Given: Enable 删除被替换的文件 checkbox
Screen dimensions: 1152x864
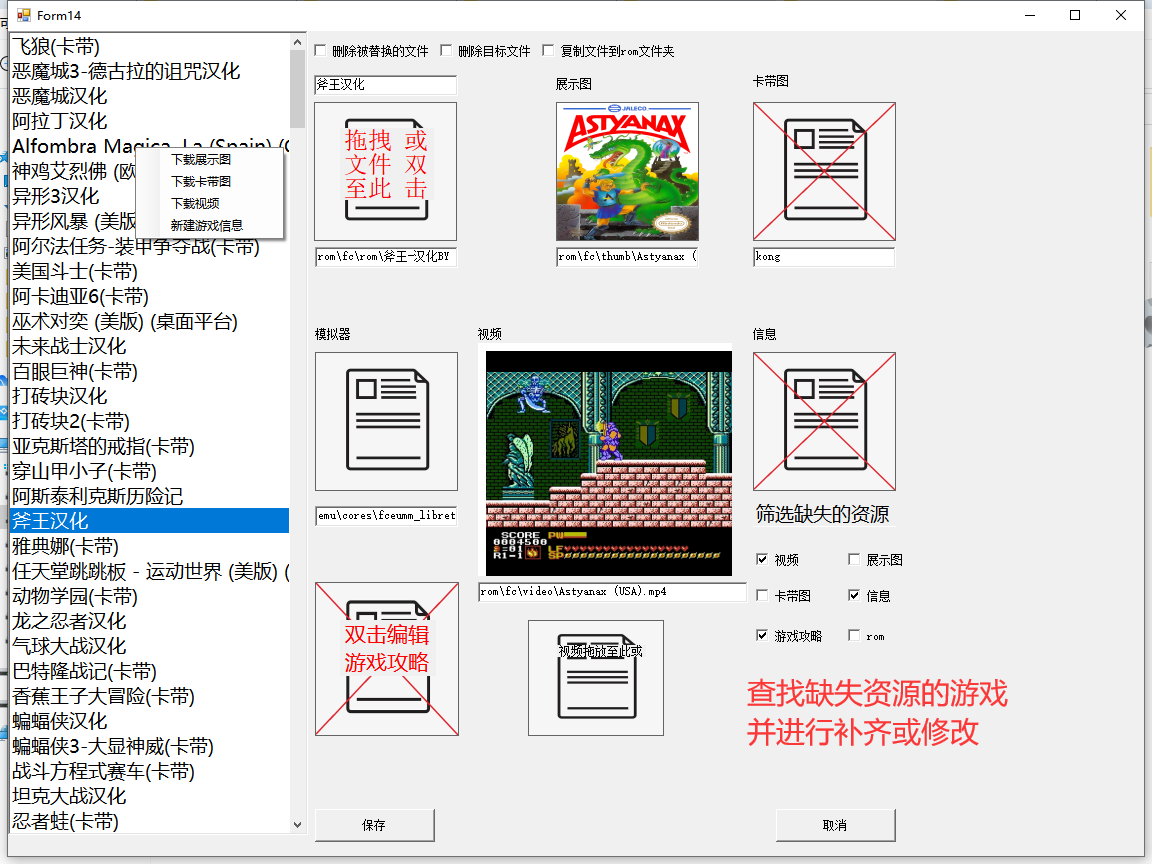Looking at the screenshot, I should click(320, 51).
